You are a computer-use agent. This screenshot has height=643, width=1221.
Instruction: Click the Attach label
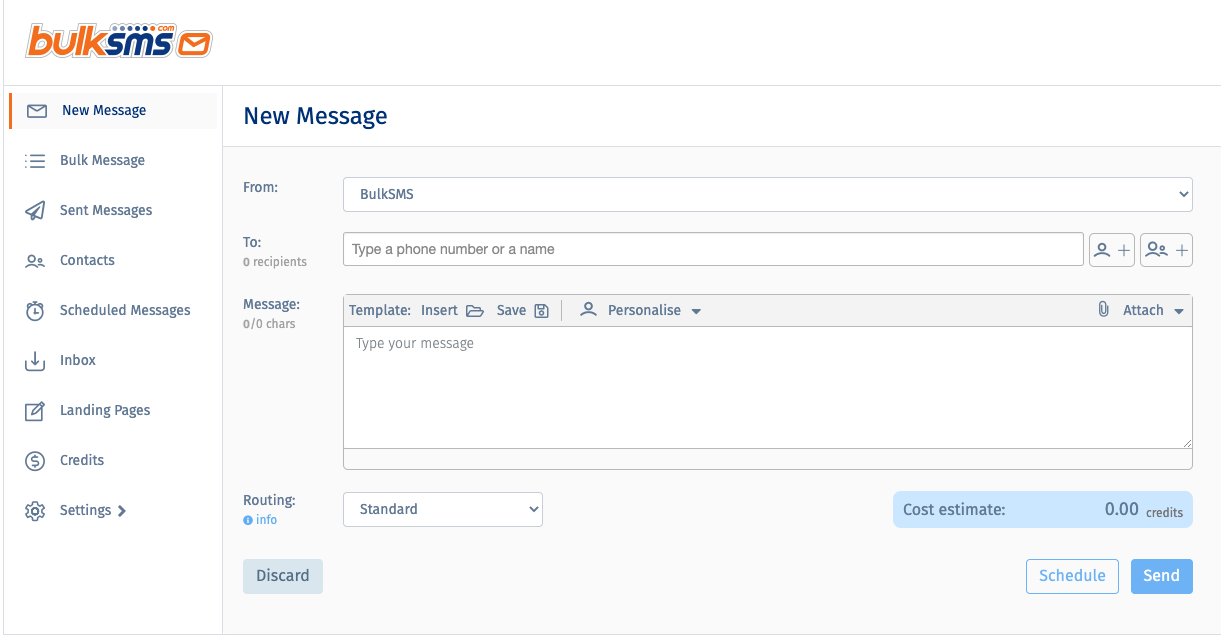[x=1143, y=311]
